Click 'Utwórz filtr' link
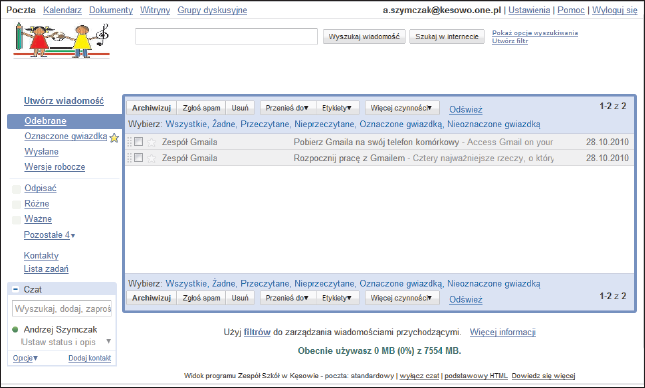This screenshot has height=388, width=645. coord(510,41)
